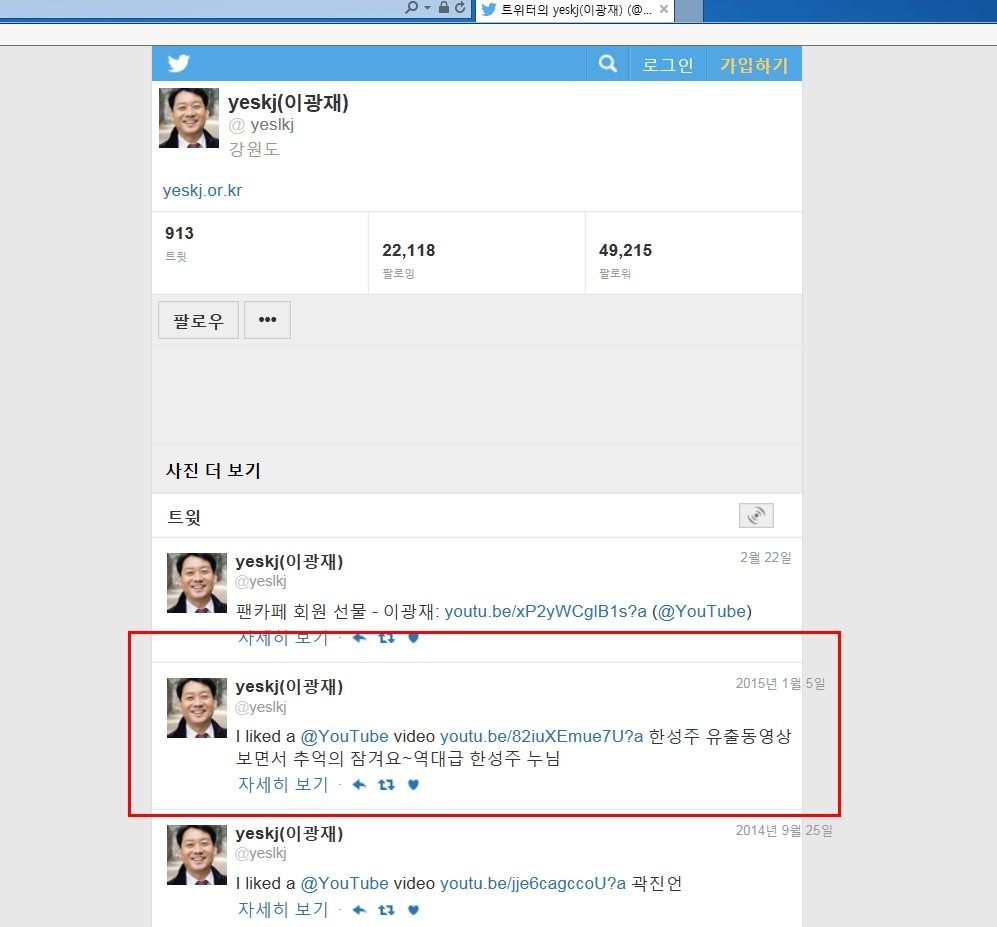The image size is (997, 927).
Task: Like the 곽진언 tweet
Action: point(413,910)
